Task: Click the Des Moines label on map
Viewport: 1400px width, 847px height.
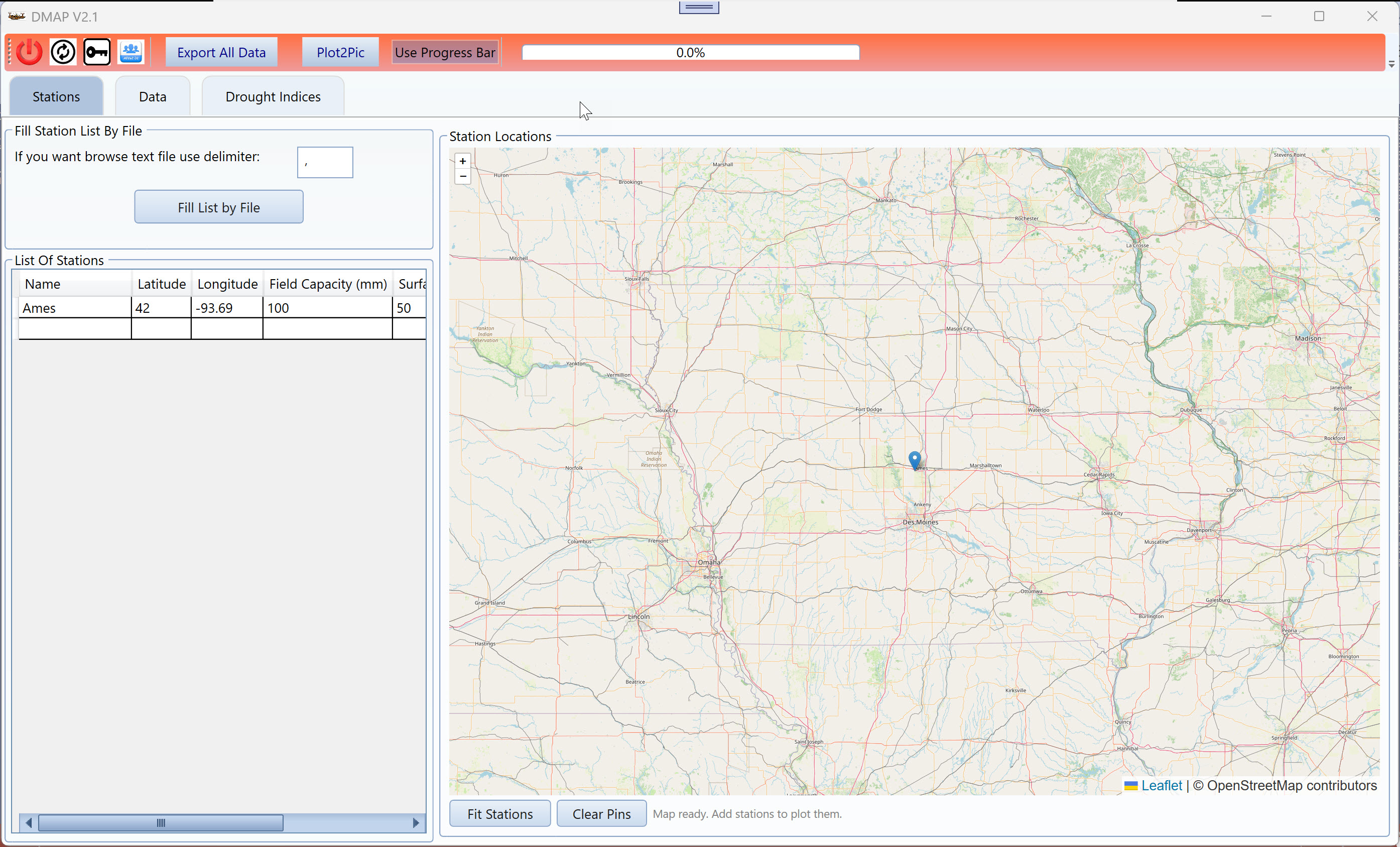Action: [921, 522]
